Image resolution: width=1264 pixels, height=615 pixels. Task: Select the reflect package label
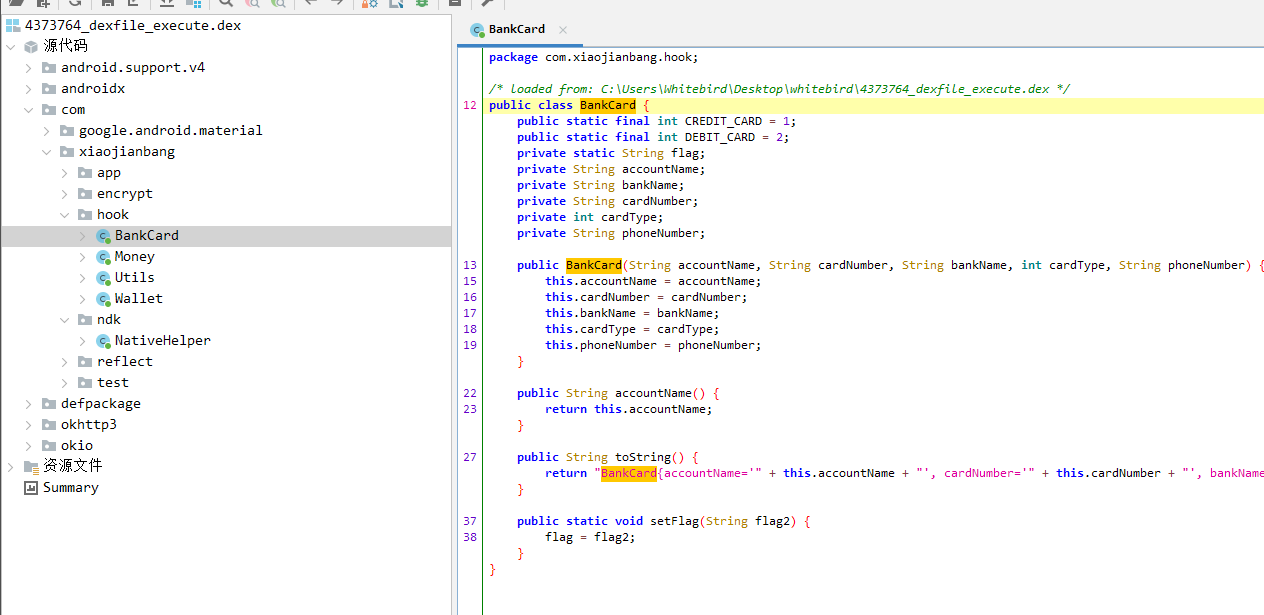125,362
